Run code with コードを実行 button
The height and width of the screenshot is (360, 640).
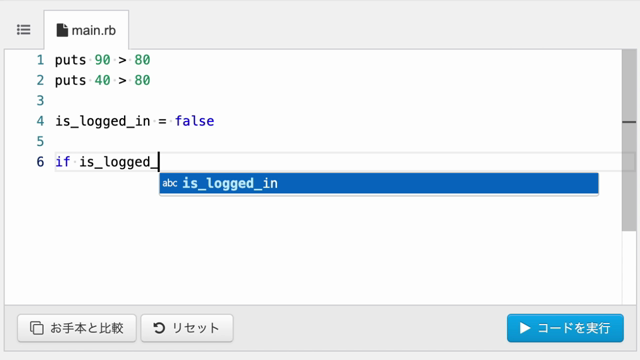tap(565, 328)
